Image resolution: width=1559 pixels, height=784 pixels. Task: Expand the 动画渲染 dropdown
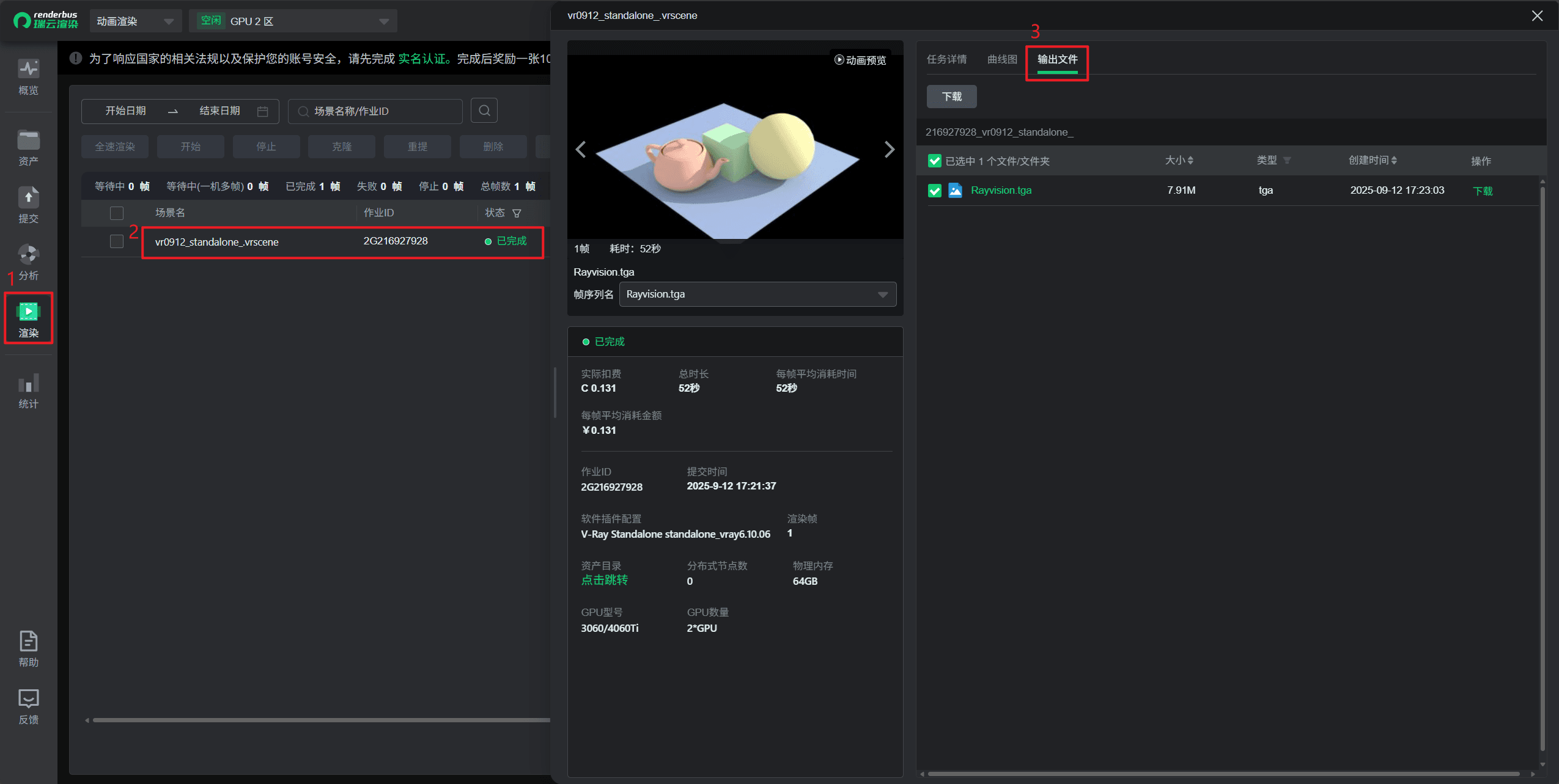click(136, 21)
